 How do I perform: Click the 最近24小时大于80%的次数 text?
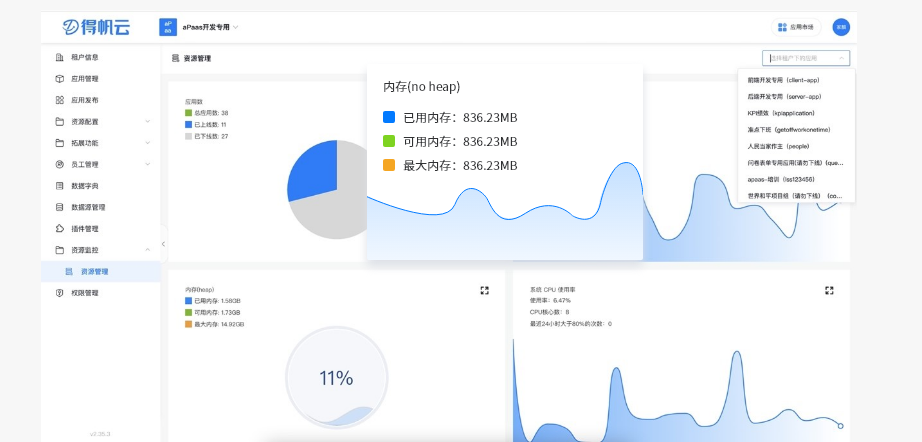click(x=570, y=324)
